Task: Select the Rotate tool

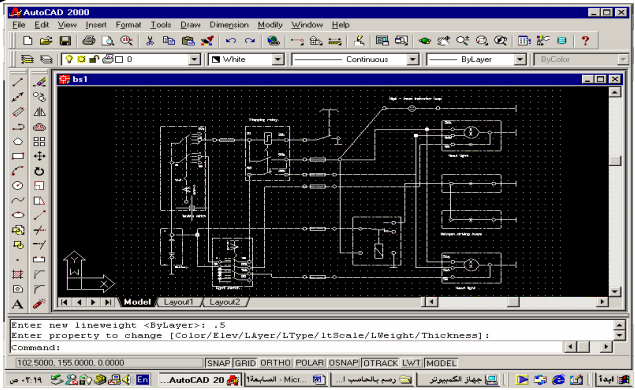Action: (39, 171)
